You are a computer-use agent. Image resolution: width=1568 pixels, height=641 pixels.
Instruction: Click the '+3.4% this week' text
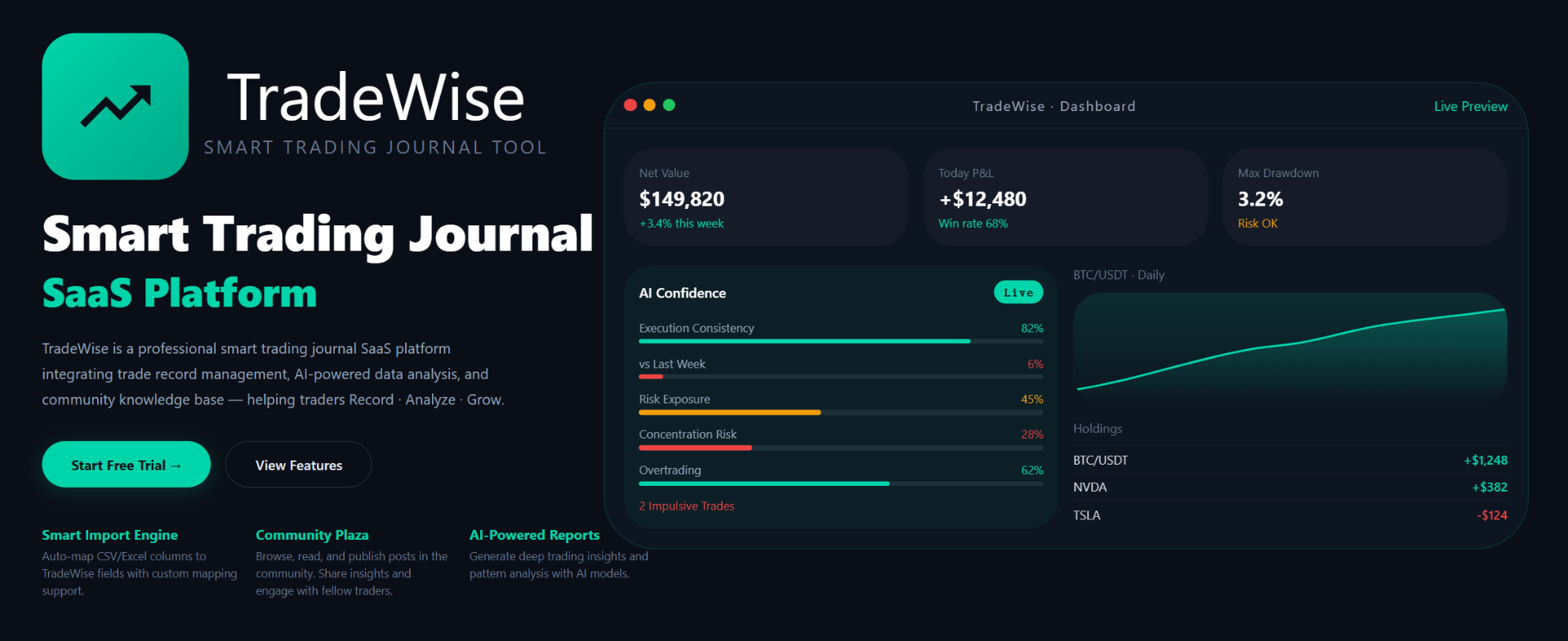point(682,224)
